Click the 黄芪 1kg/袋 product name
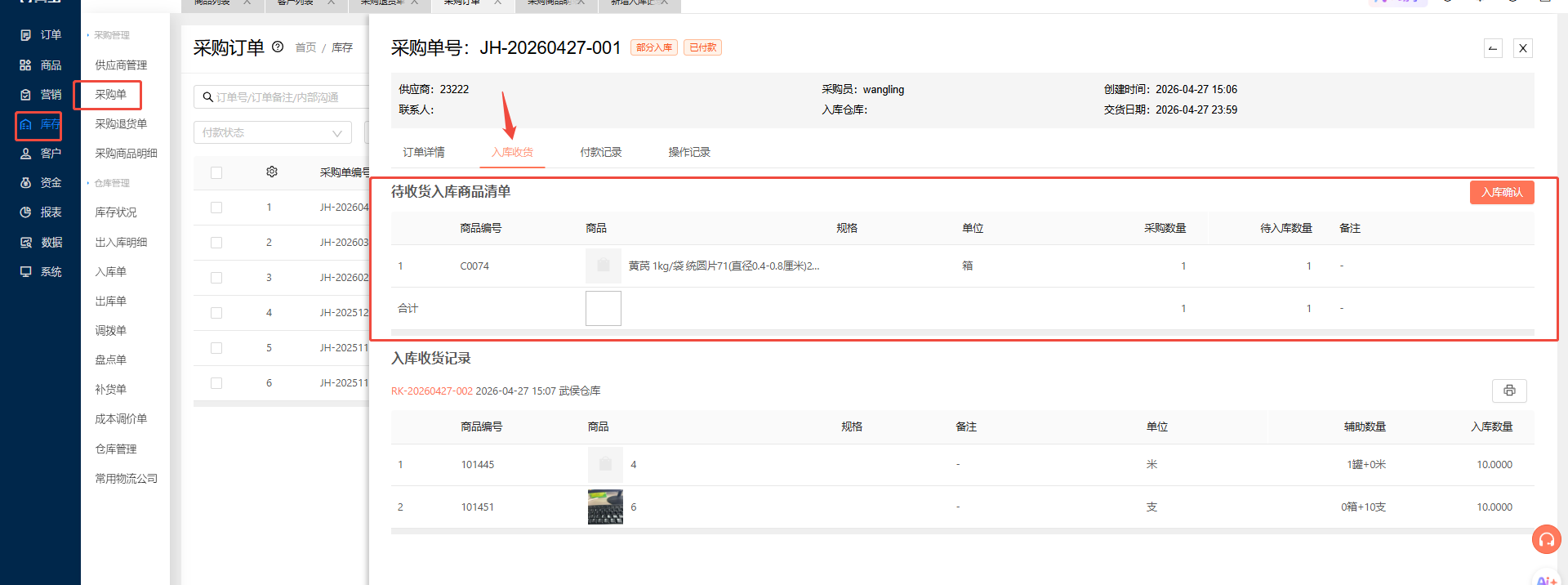1568x585 pixels. (x=724, y=266)
